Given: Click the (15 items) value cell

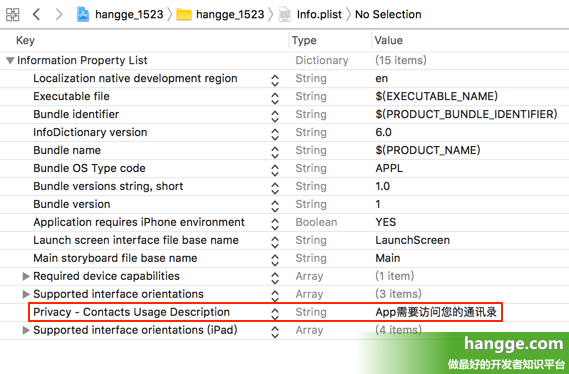Looking at the screenshot, I should coord(401,60).
